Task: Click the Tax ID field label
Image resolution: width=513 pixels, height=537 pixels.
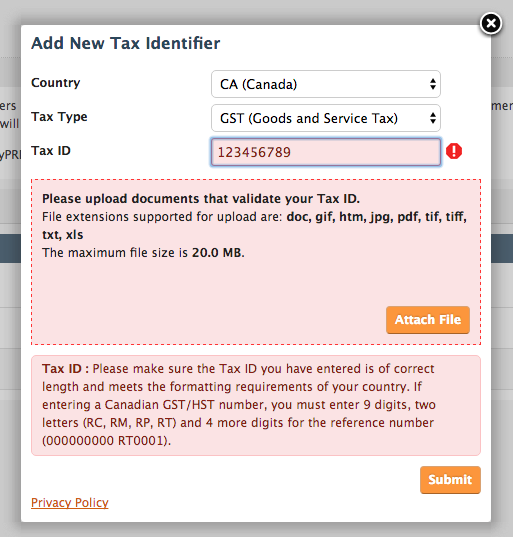Action: 51,151
